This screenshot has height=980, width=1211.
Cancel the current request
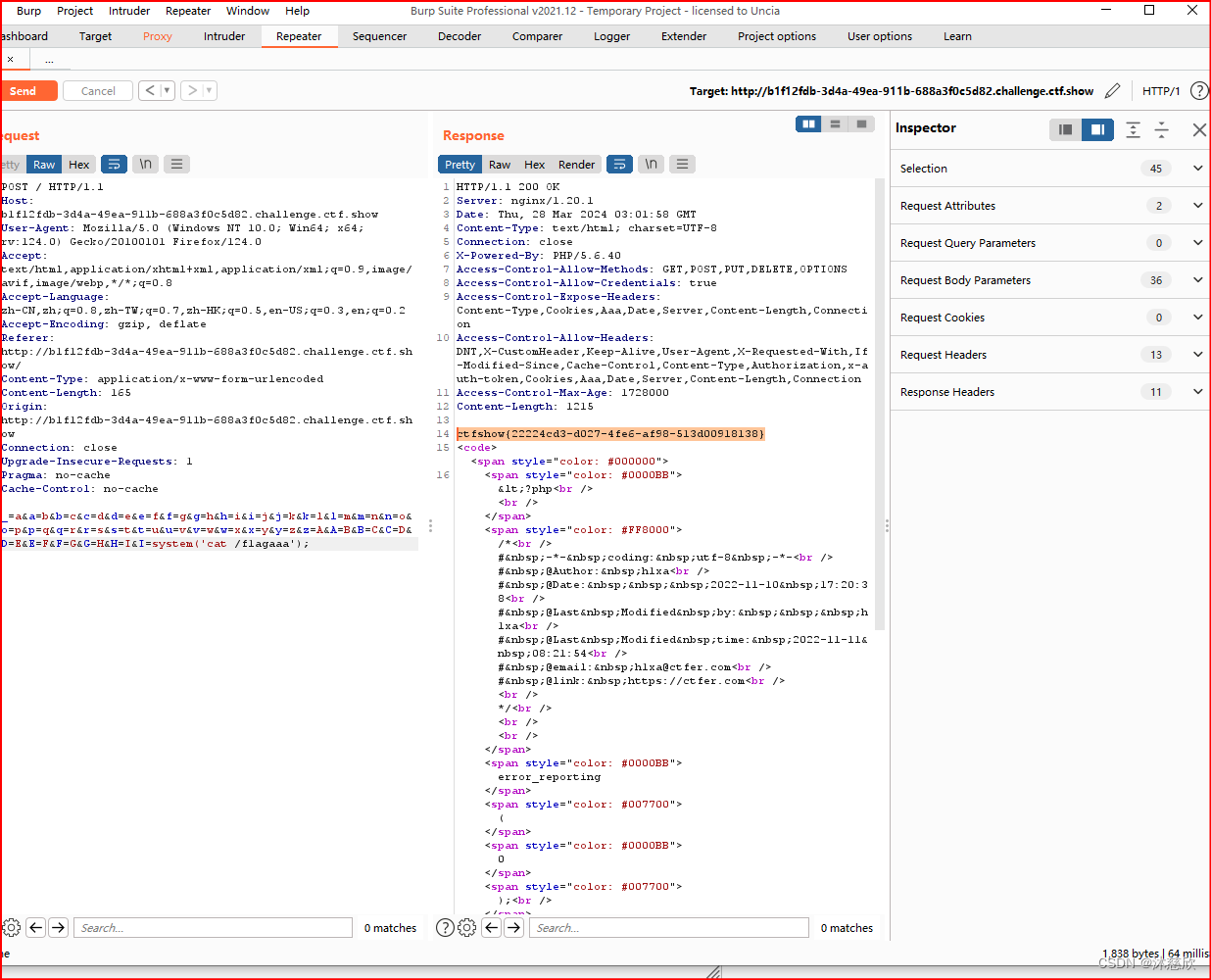tap(97, 90)
